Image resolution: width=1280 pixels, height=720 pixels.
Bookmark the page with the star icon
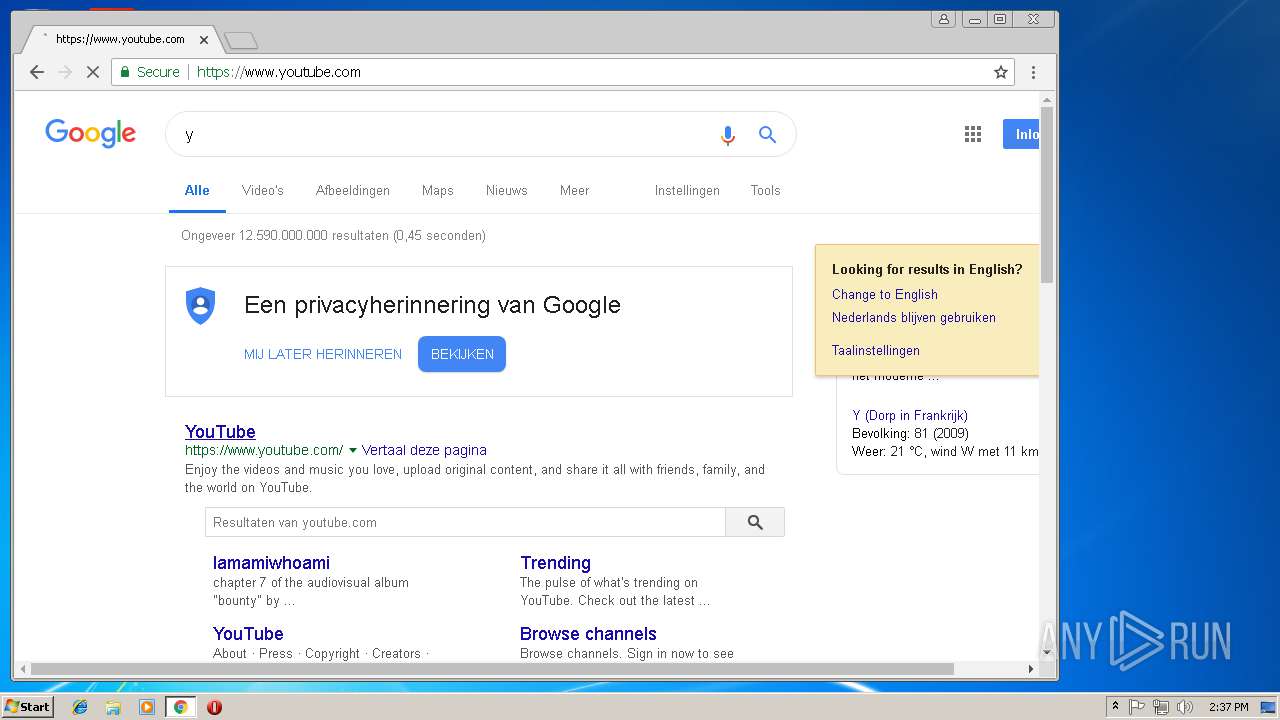pos(1000,72)
